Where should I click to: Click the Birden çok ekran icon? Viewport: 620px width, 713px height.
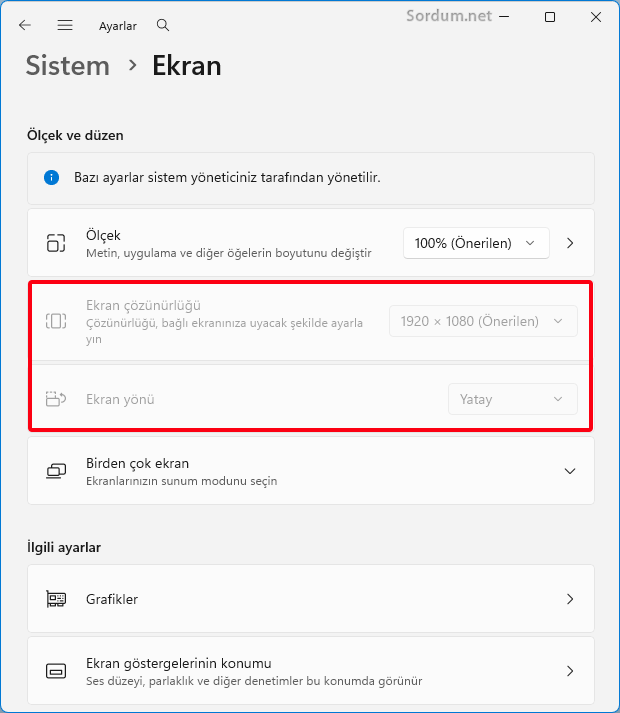coord(56,471)
